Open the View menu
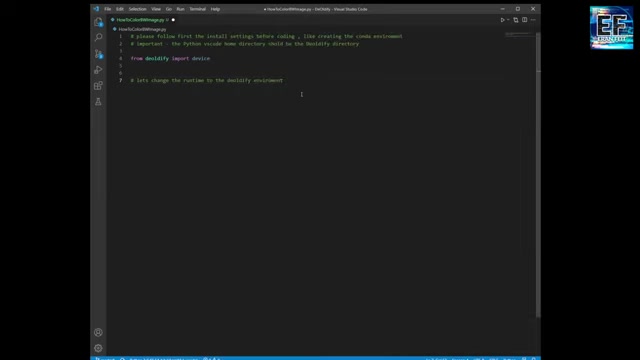 point(156,9)
